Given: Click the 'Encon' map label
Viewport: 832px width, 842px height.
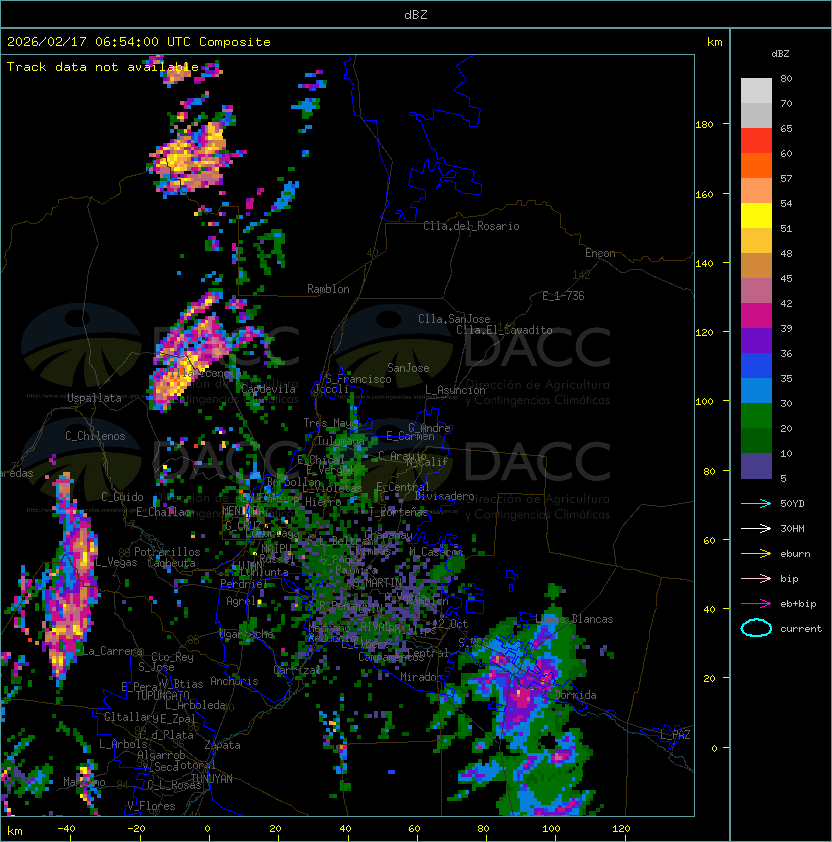Looking at the screenshot, I should [x=600, y=253].
